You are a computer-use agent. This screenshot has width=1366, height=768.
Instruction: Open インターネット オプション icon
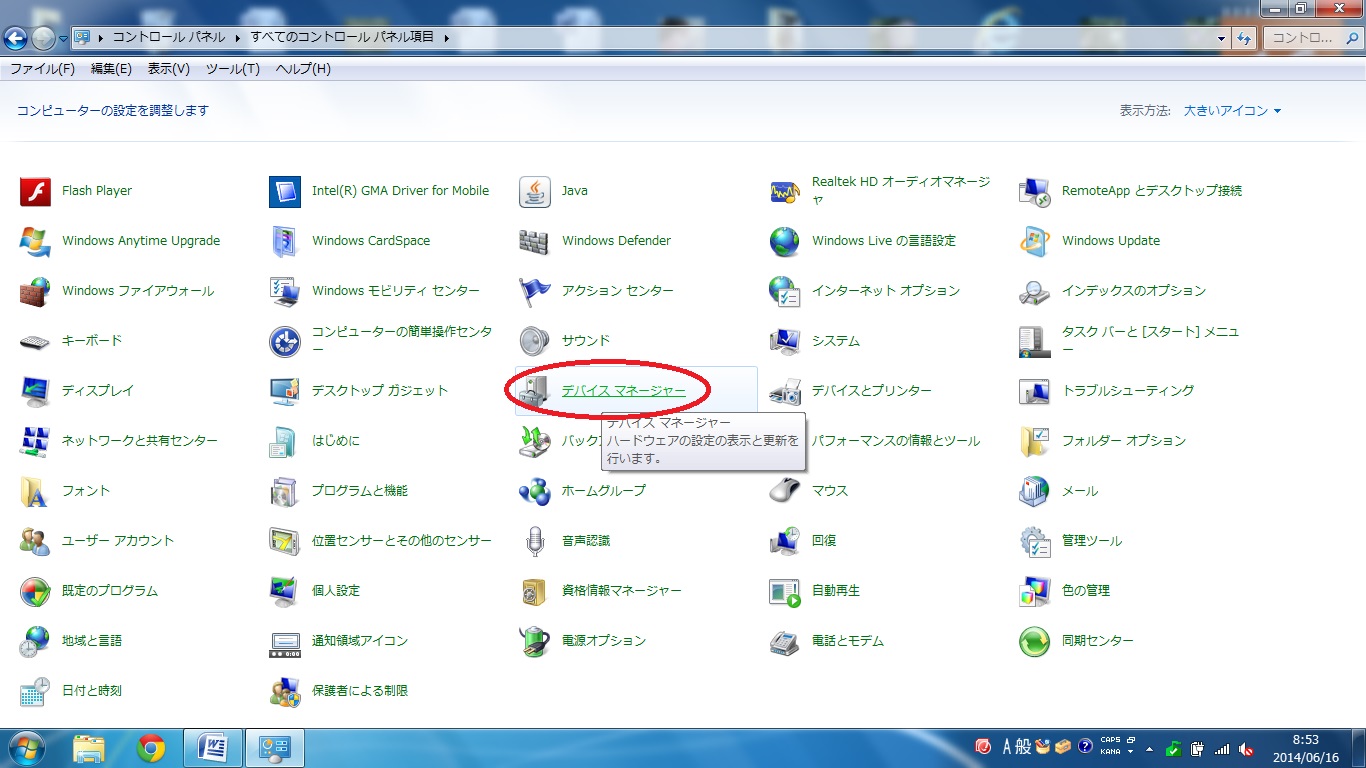[x=785, y=291]
